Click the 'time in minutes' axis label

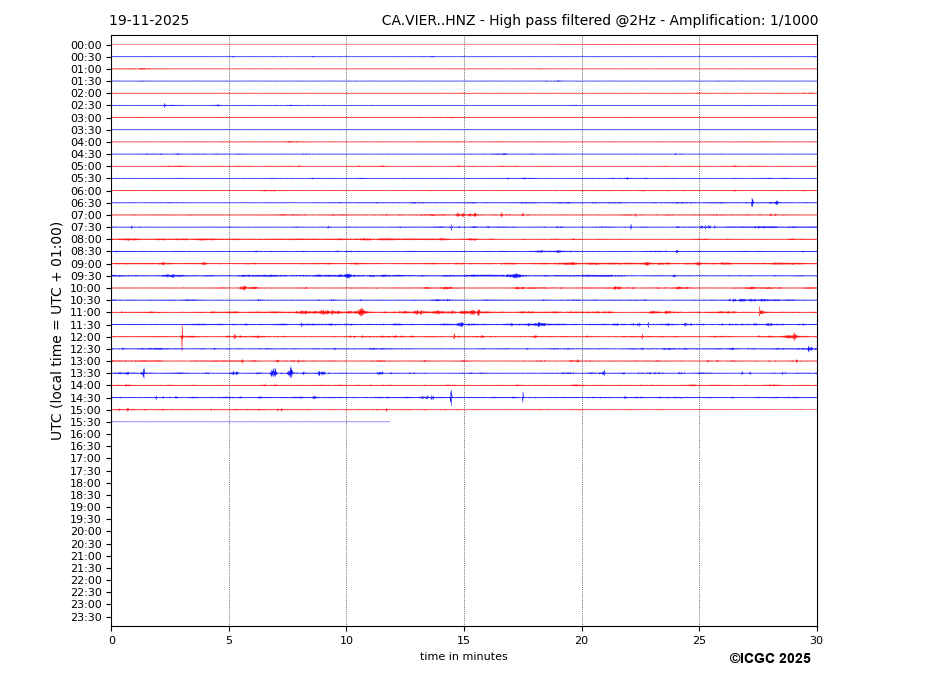pyautogui.click(x=463, y=656)
